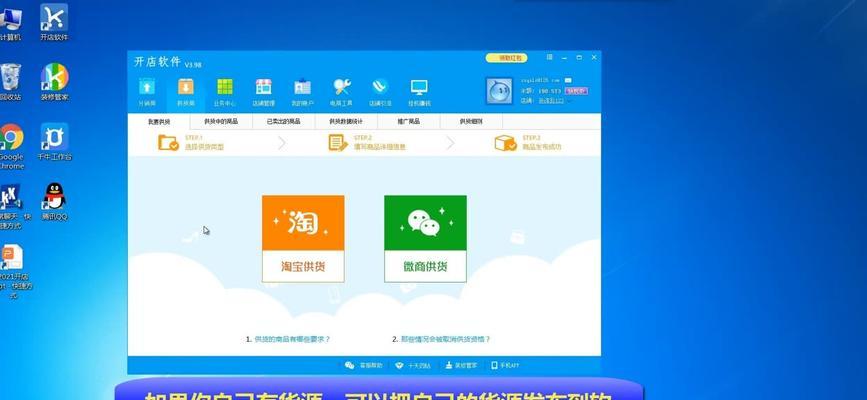Switch to the 供货中的商品 tab
Screen dimensions: 867x400
pyautogui.click(x=221, y=121)
